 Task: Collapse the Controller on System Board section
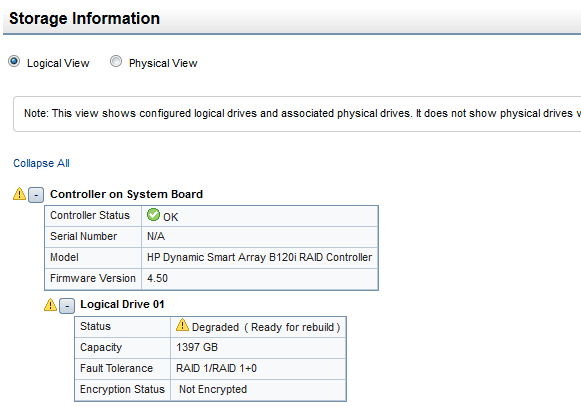pyautogui.click(x=36, y=195)
